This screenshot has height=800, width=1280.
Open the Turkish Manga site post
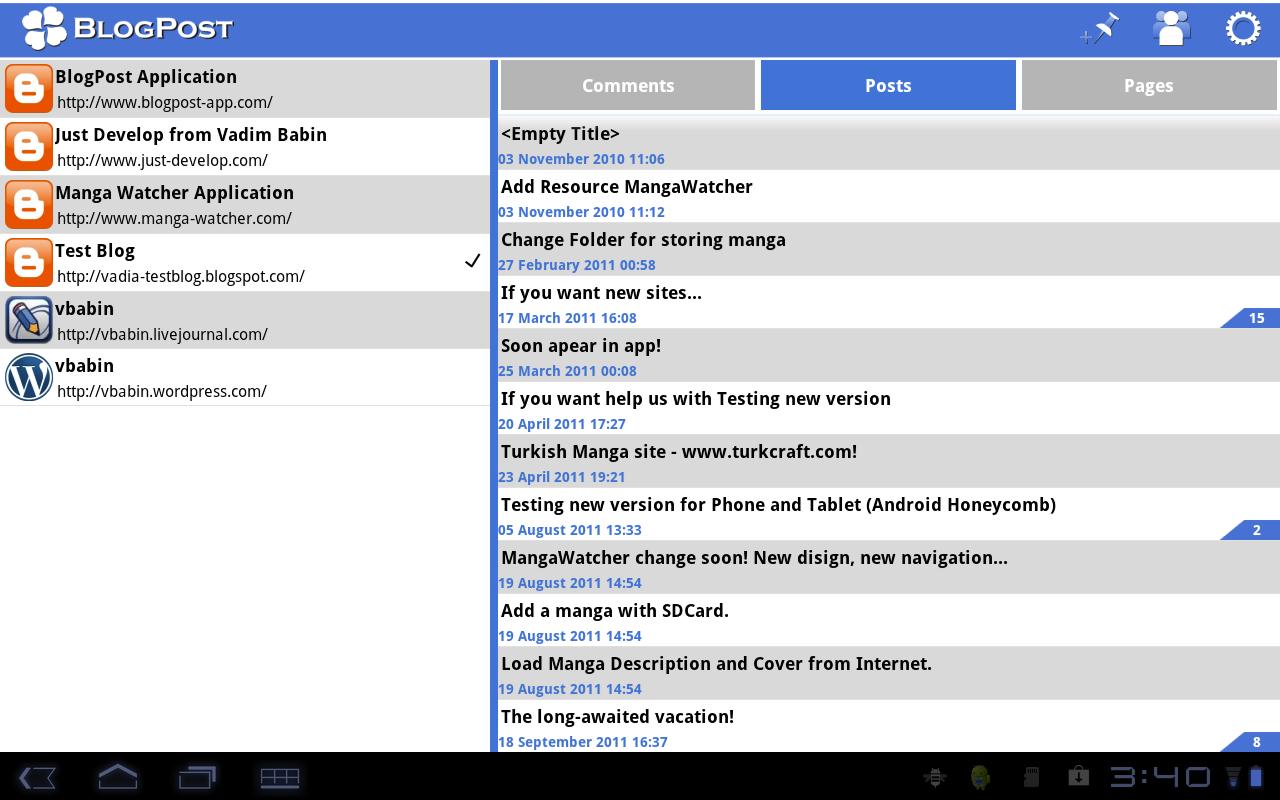(x=889, y=461)
